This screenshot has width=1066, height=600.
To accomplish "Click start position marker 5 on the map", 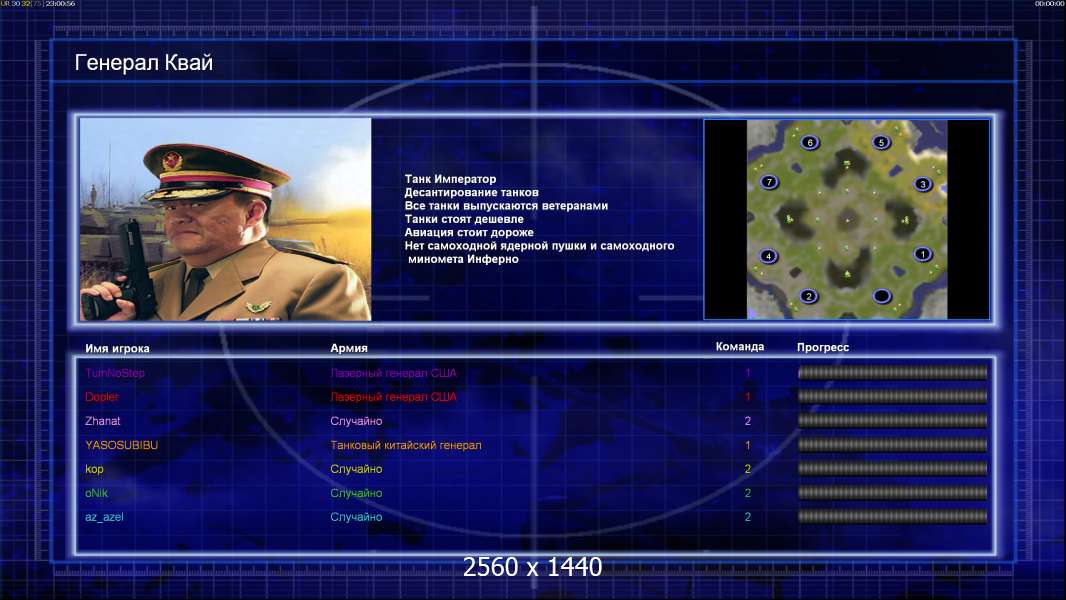I will pyautogui.click(x=881, y=142).
